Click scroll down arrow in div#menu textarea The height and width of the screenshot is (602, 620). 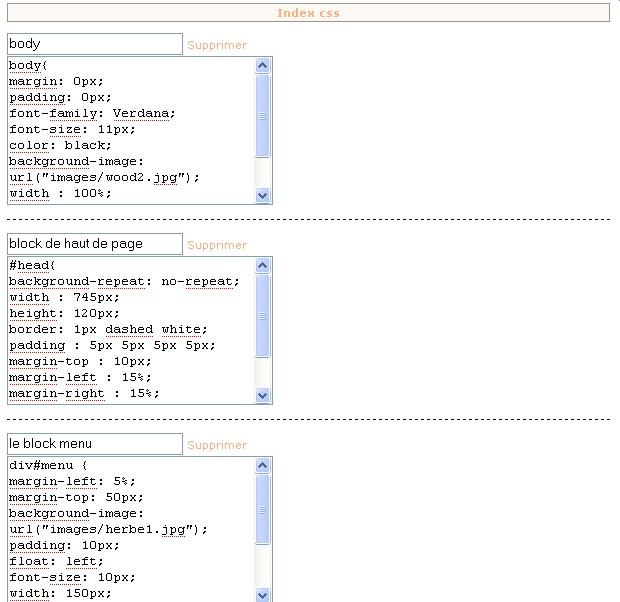coord(263,594)
